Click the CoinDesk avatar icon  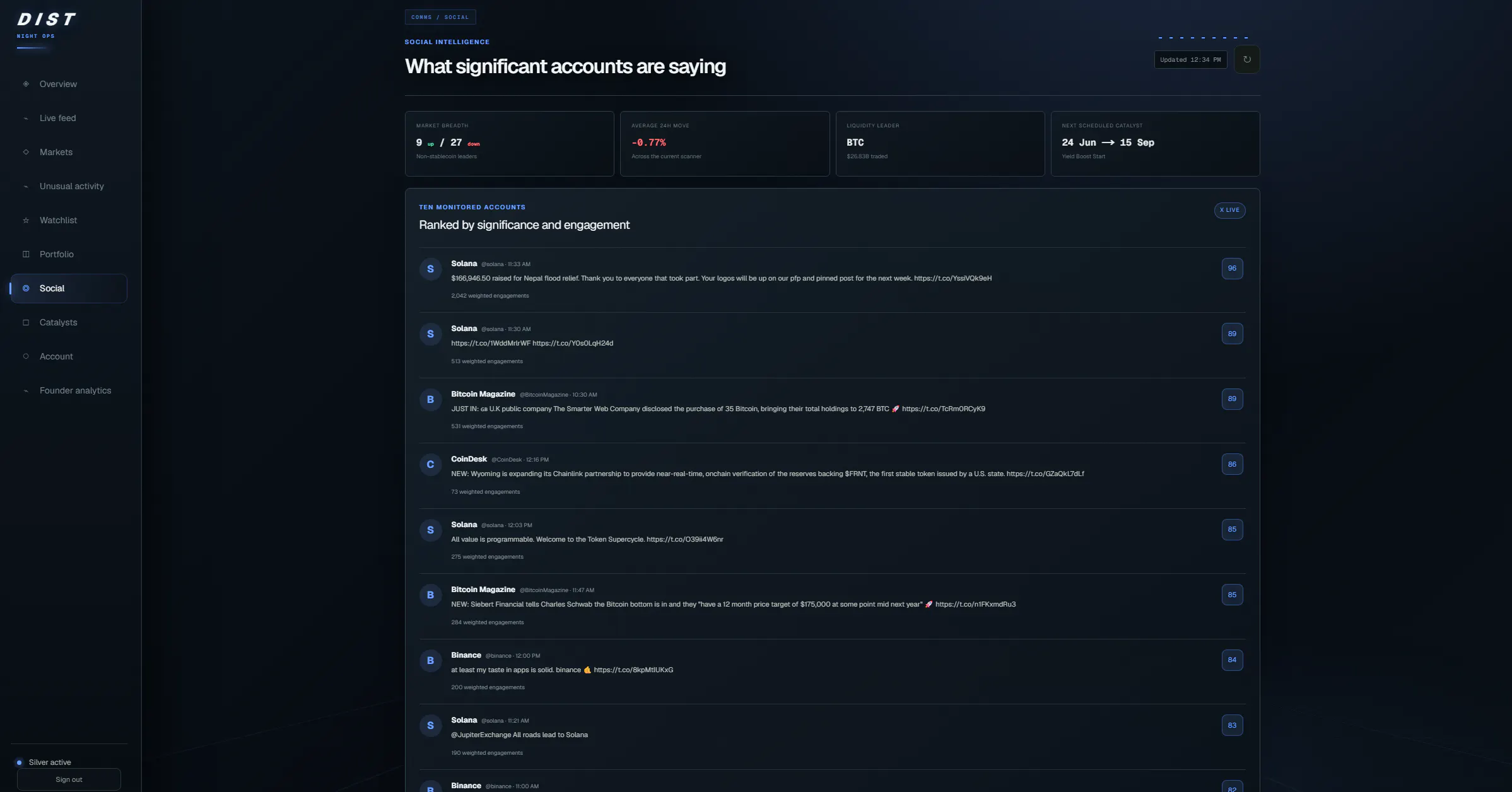coord(430,465)
